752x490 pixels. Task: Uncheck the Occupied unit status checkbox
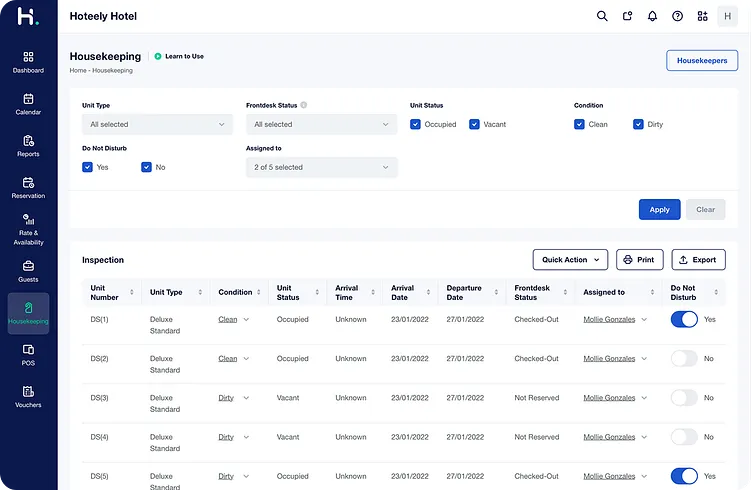point(415,124)
